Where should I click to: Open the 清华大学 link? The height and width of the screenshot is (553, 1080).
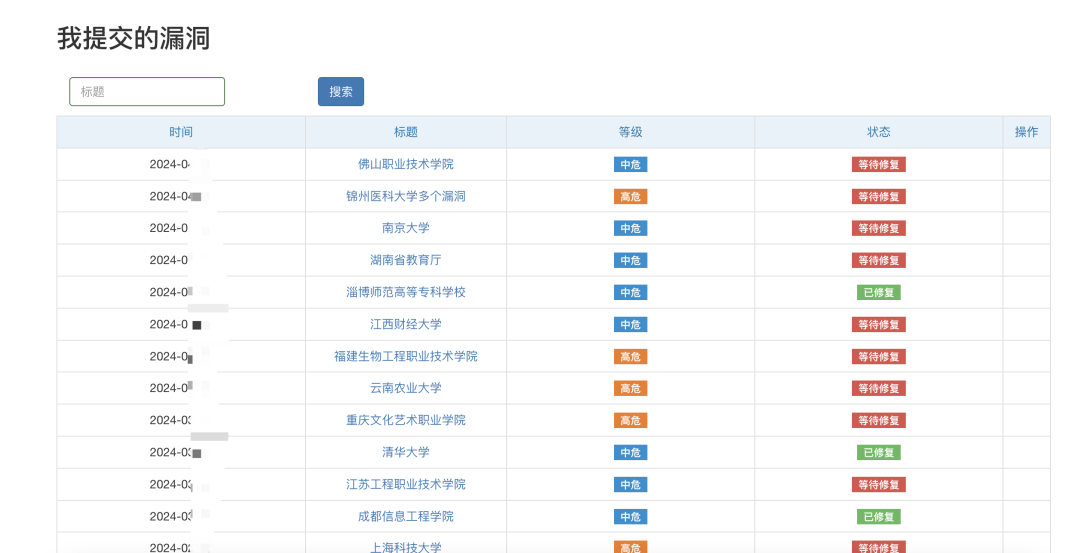(406, 452)
